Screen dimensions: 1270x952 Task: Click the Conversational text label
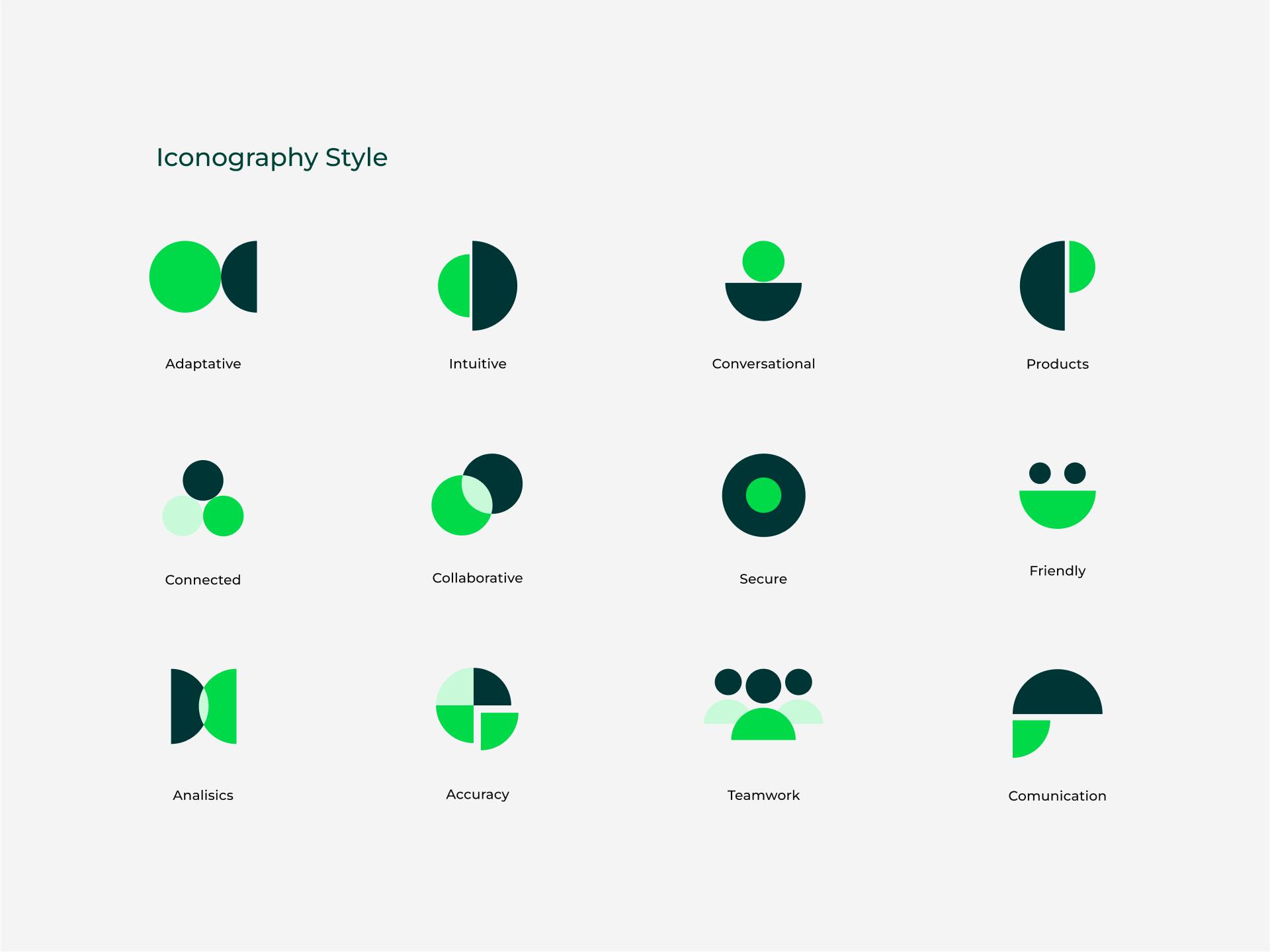[x=763, y=364]
